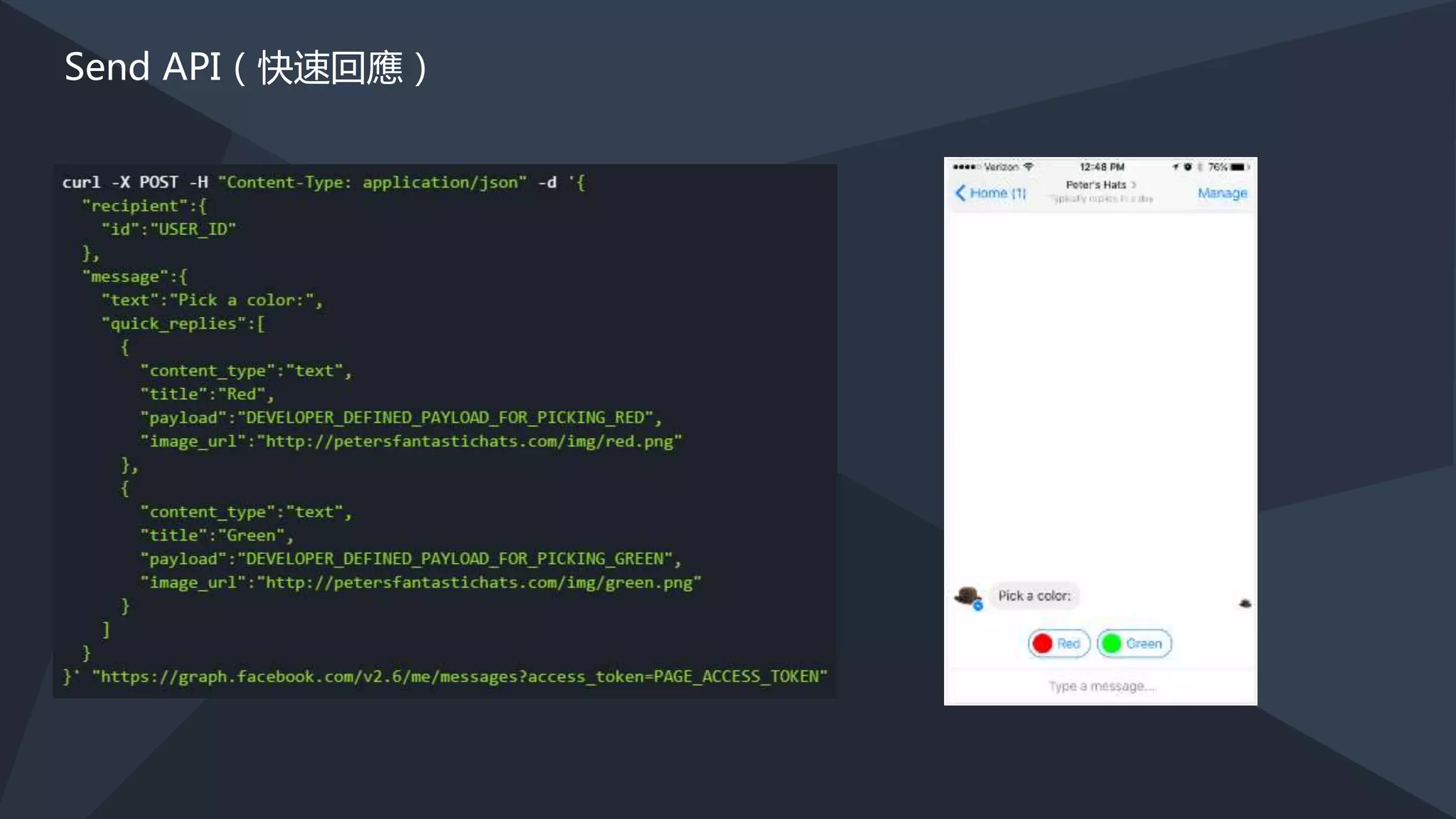The image size is (1456, 819).
Task: Open Peter's Hats page title
Action: pyautogui.click(x=1101, y=185)
